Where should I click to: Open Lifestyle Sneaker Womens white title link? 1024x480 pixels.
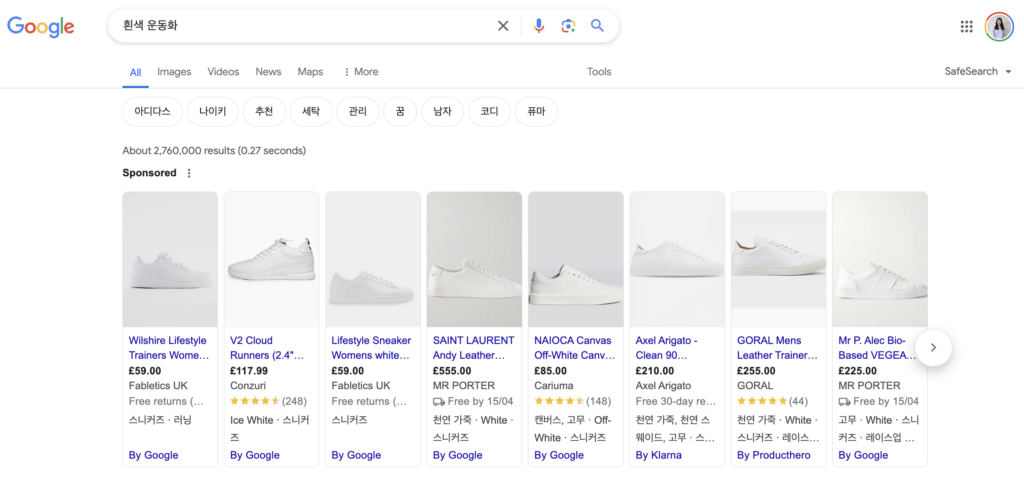[371, 348]
